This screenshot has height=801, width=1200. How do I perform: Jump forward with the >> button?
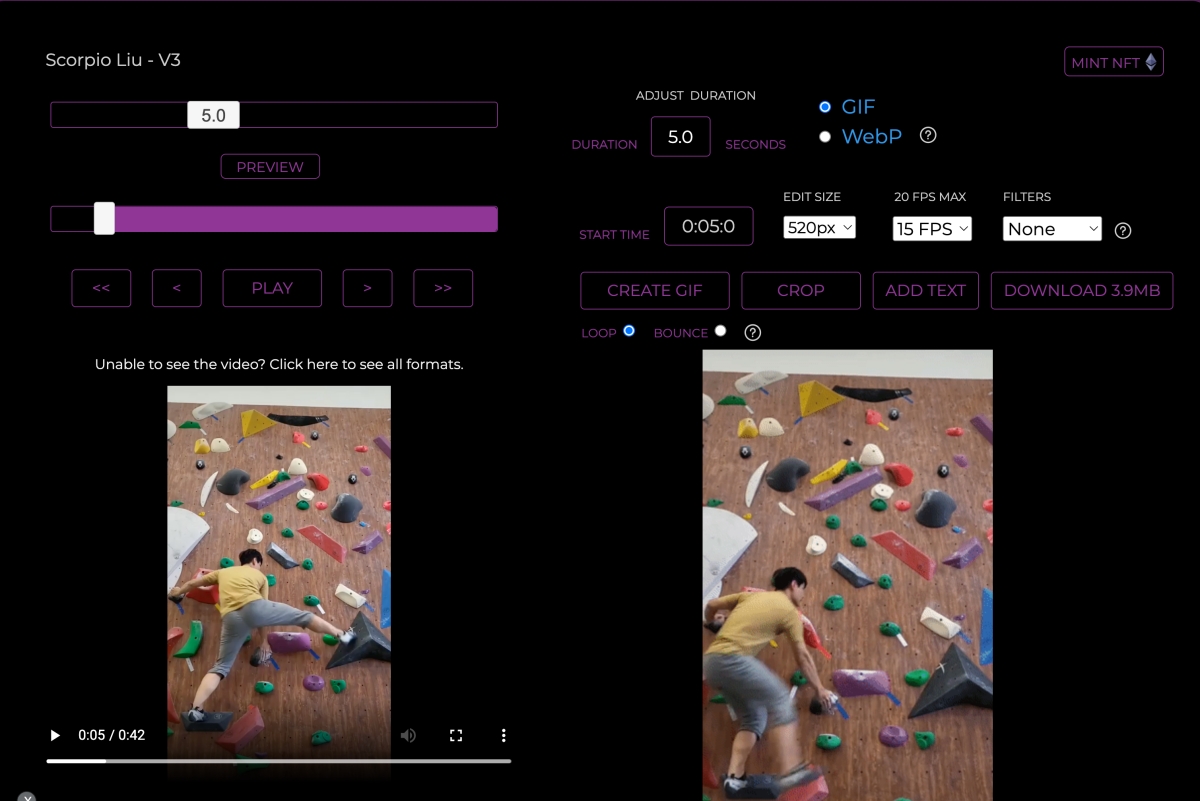(443, 288)
